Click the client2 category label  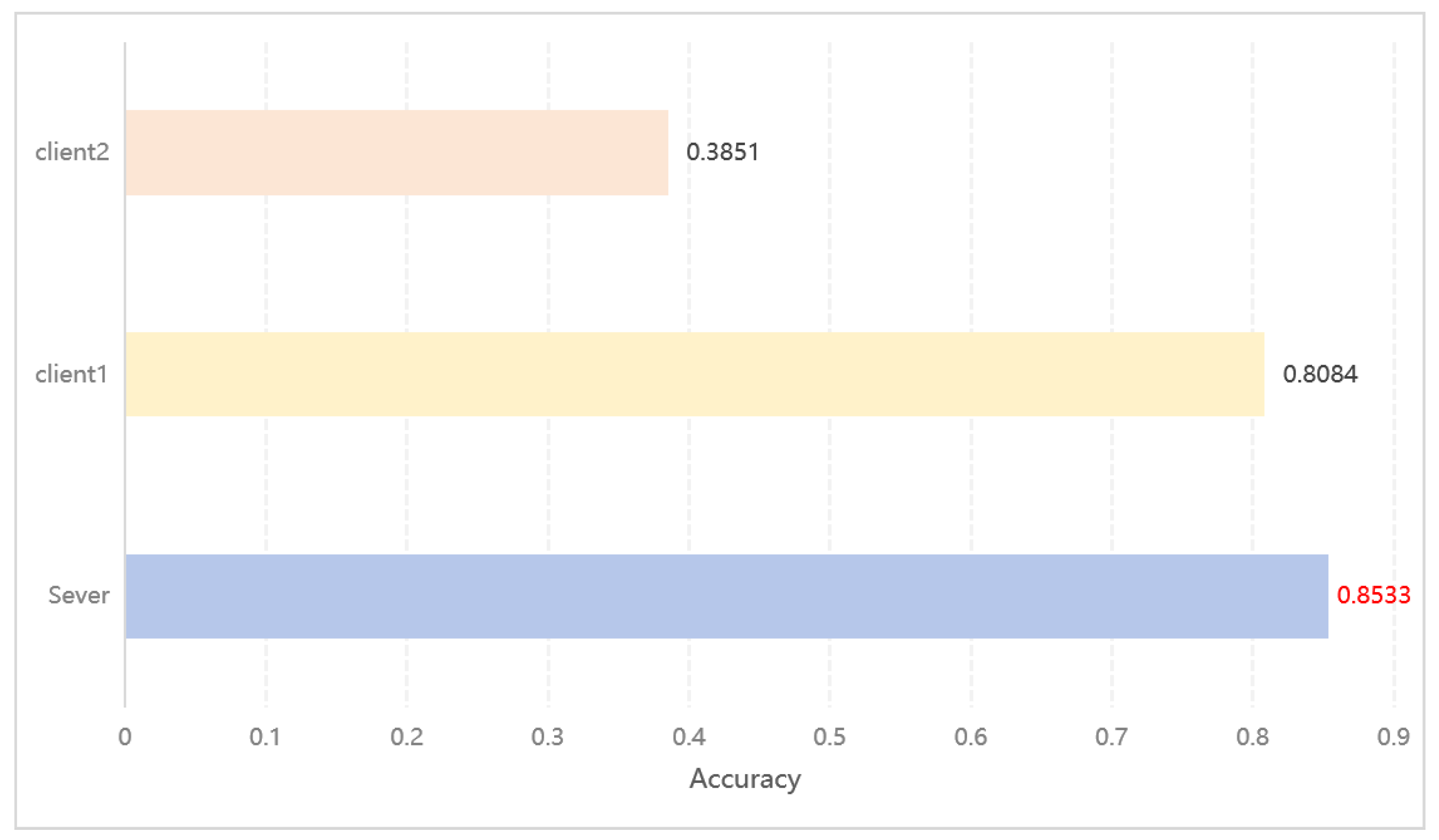point(72,152)
